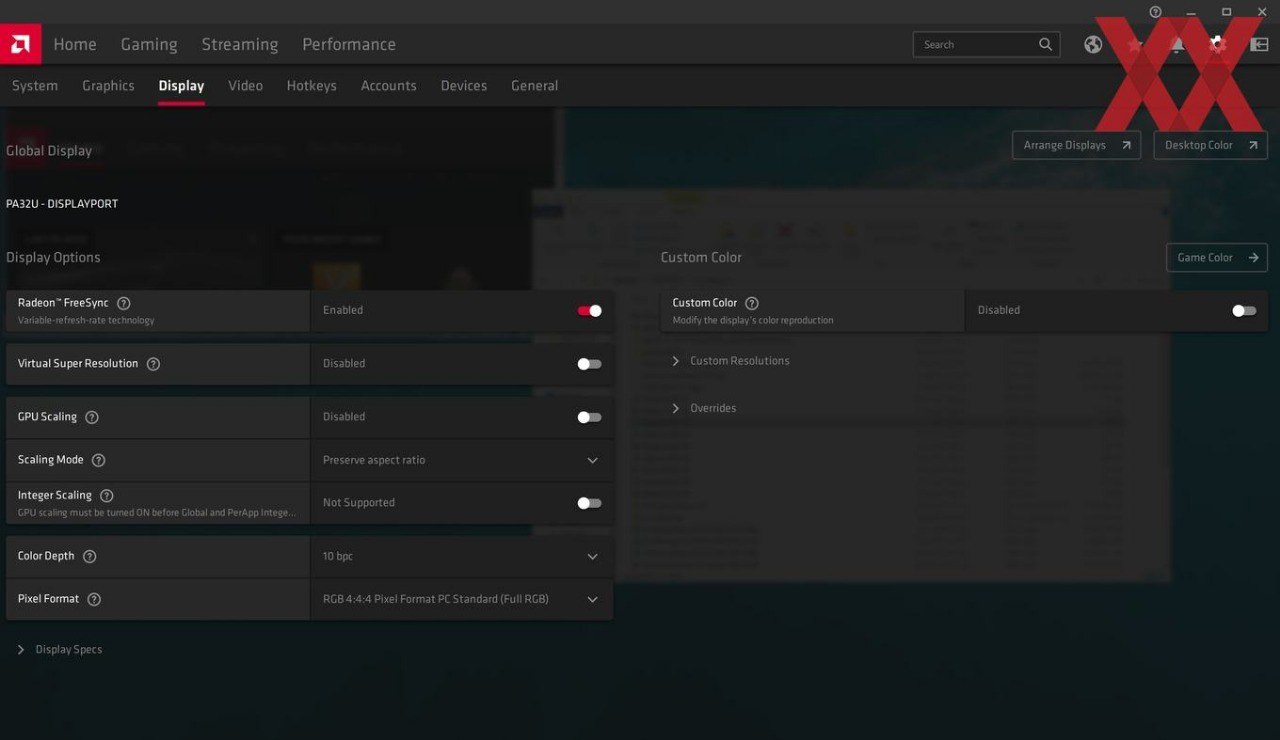The height and width of the screenshot is (740, 1280).
Task: Click the search magnifier icon
Action: point(1045,44)
